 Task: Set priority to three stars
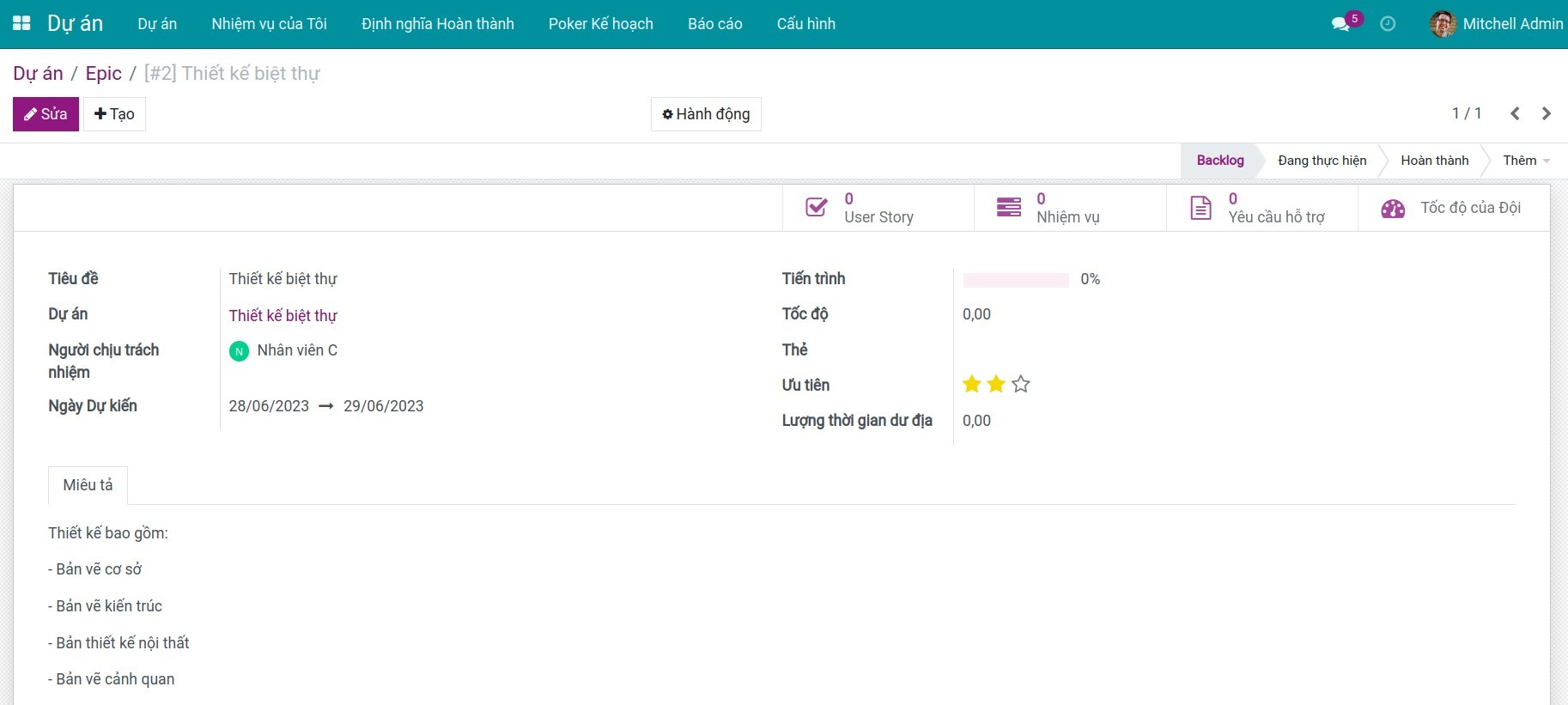click(1021, 384)
